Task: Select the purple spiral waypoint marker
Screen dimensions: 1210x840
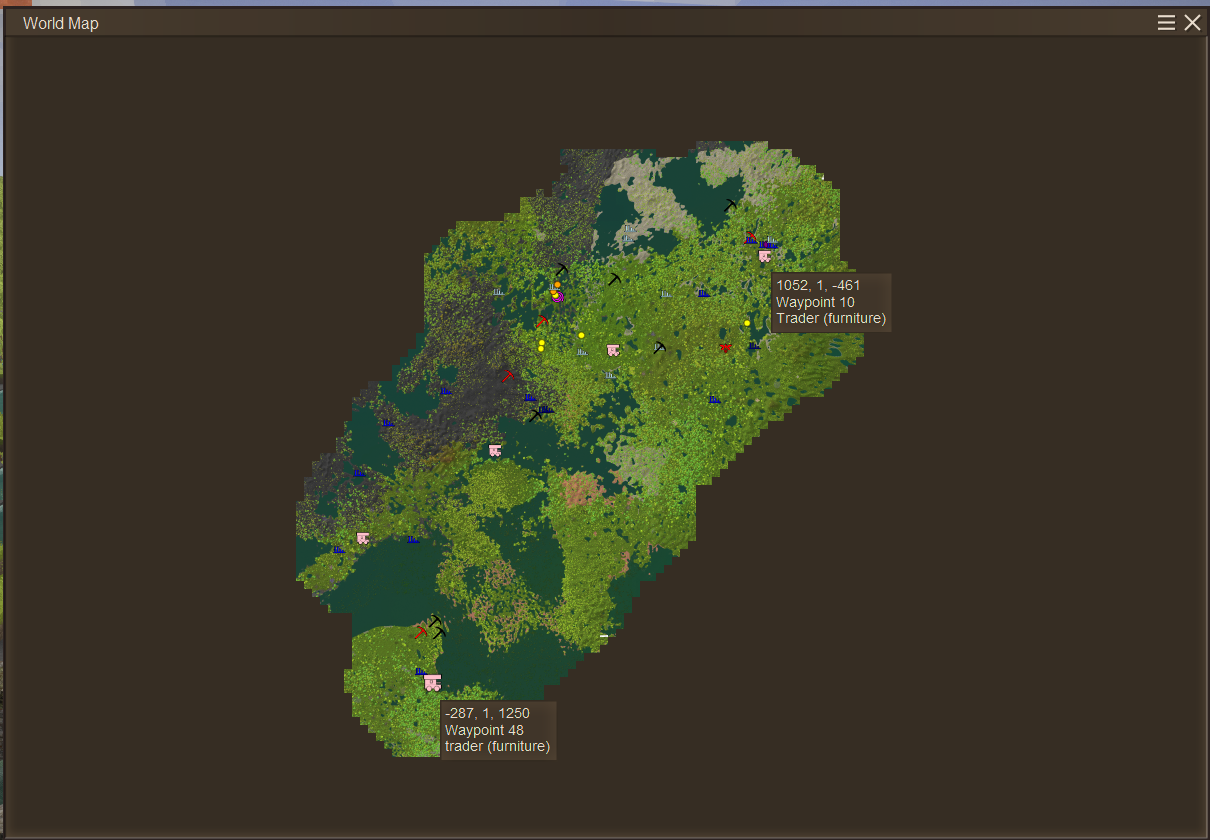Action: point(558,296)
